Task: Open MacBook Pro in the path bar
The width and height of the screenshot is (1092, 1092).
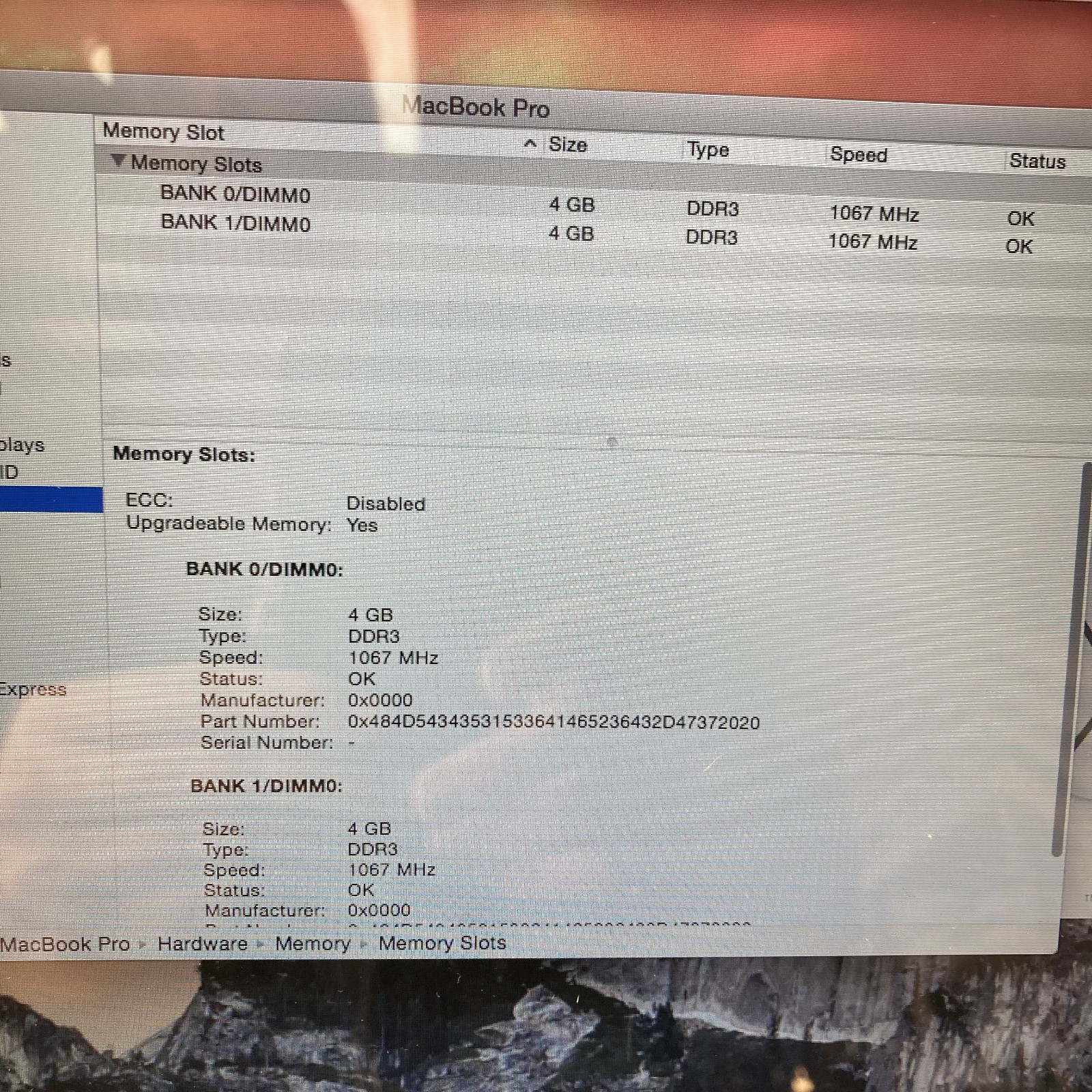Action: 65,945
